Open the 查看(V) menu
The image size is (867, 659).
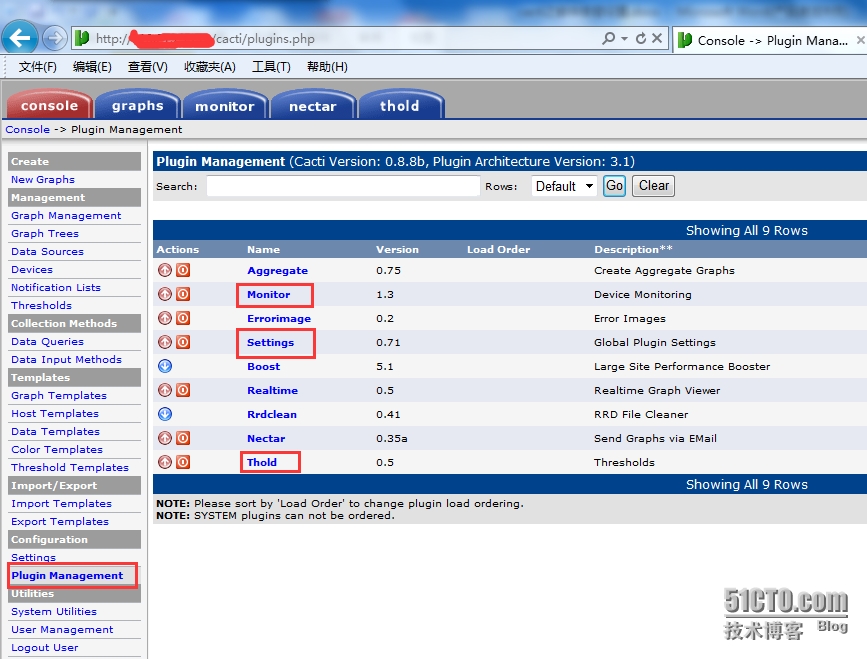pyautogui.click(x=148, y=67)
